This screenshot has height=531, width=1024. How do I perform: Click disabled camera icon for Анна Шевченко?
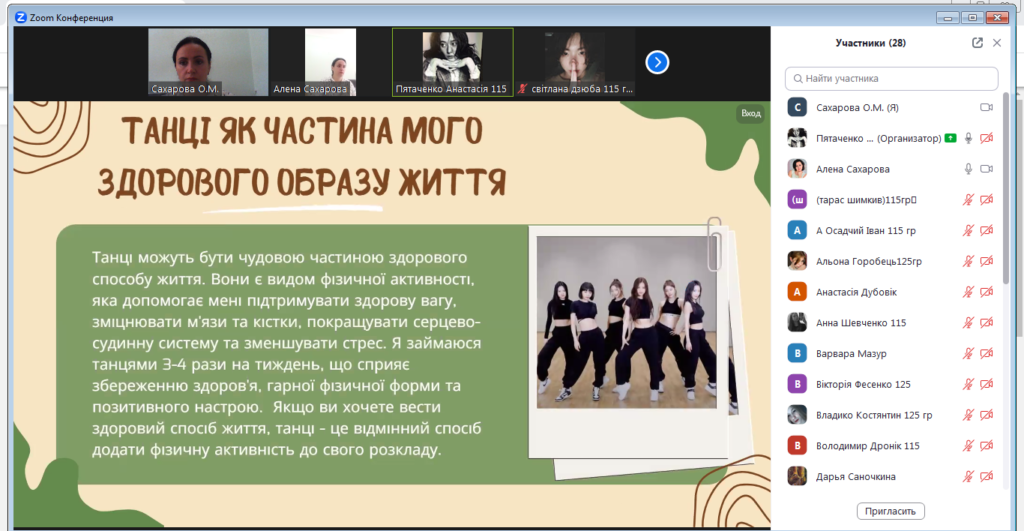[986, 322]
